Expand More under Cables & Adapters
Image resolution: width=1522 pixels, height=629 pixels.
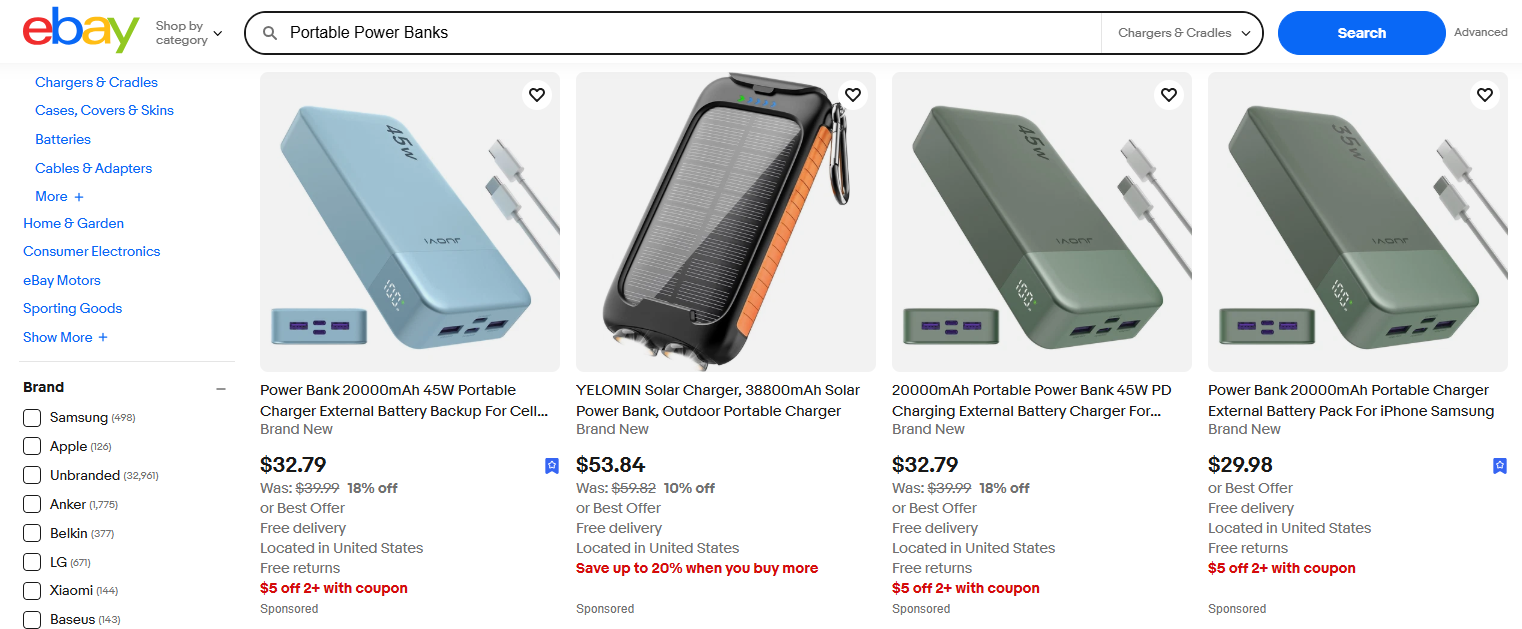(58, 196)
